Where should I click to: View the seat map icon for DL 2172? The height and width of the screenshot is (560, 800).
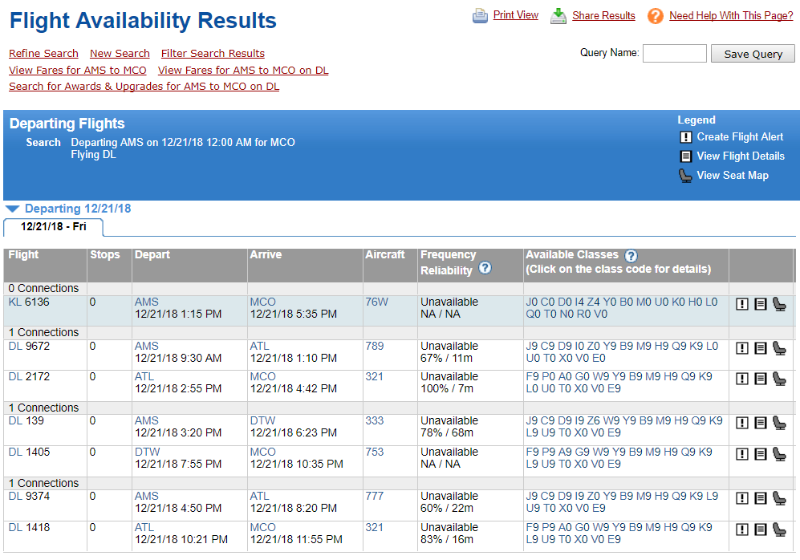[779, 379]
